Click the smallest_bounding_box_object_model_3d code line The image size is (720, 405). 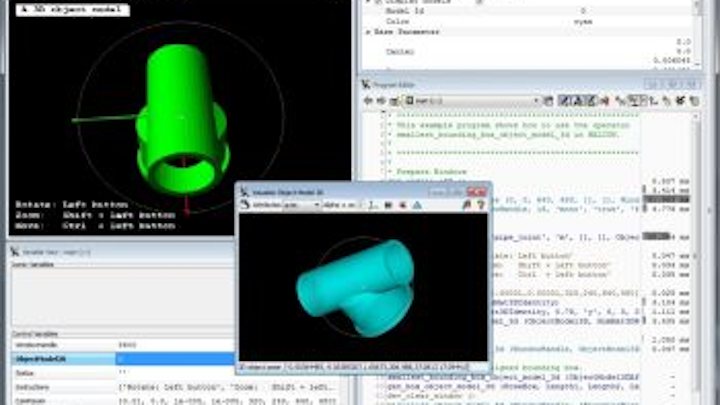click(513, 377)
